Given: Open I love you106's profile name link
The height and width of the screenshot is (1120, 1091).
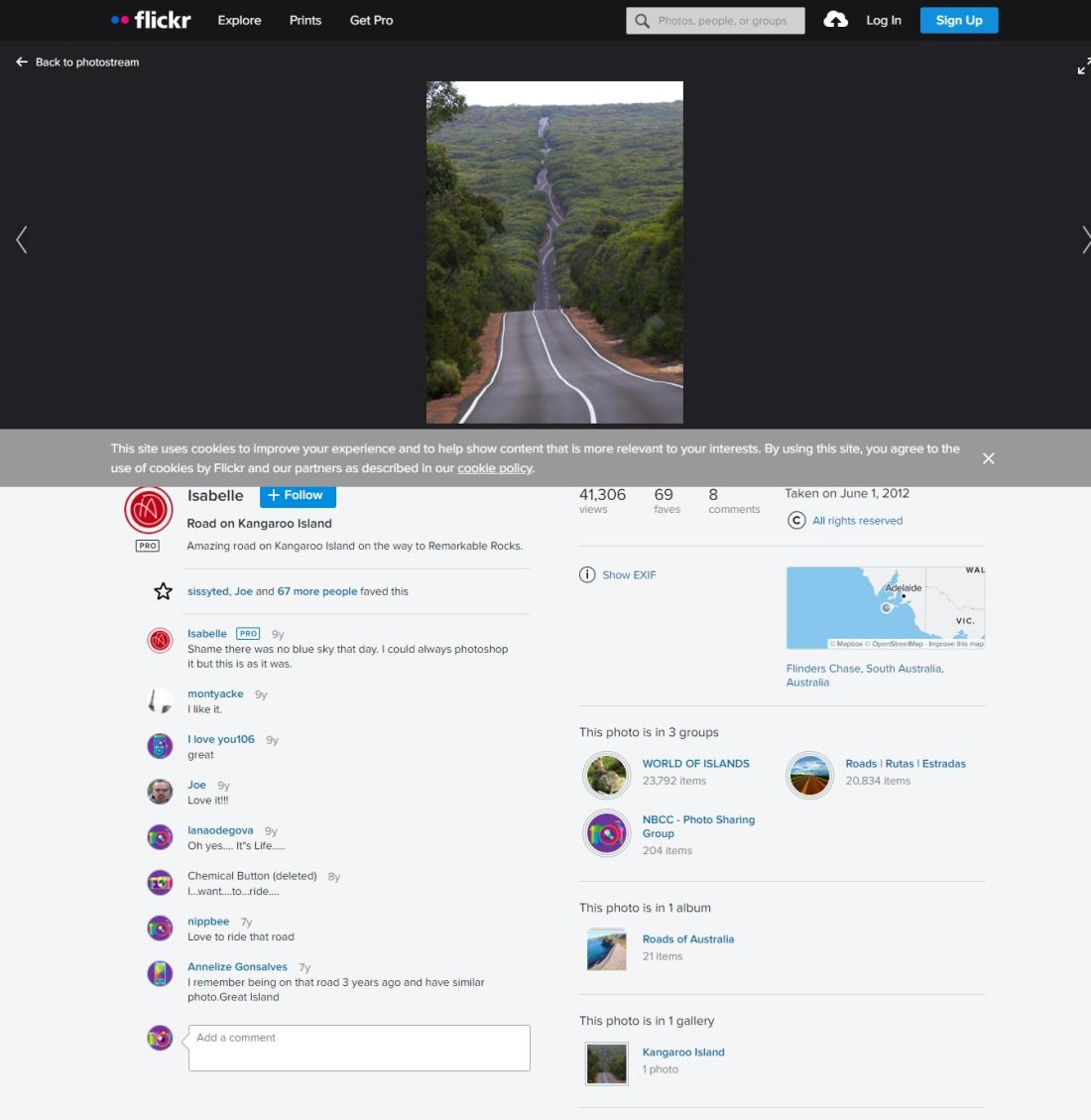Looking at the screenshot, I should coord(220,739).
